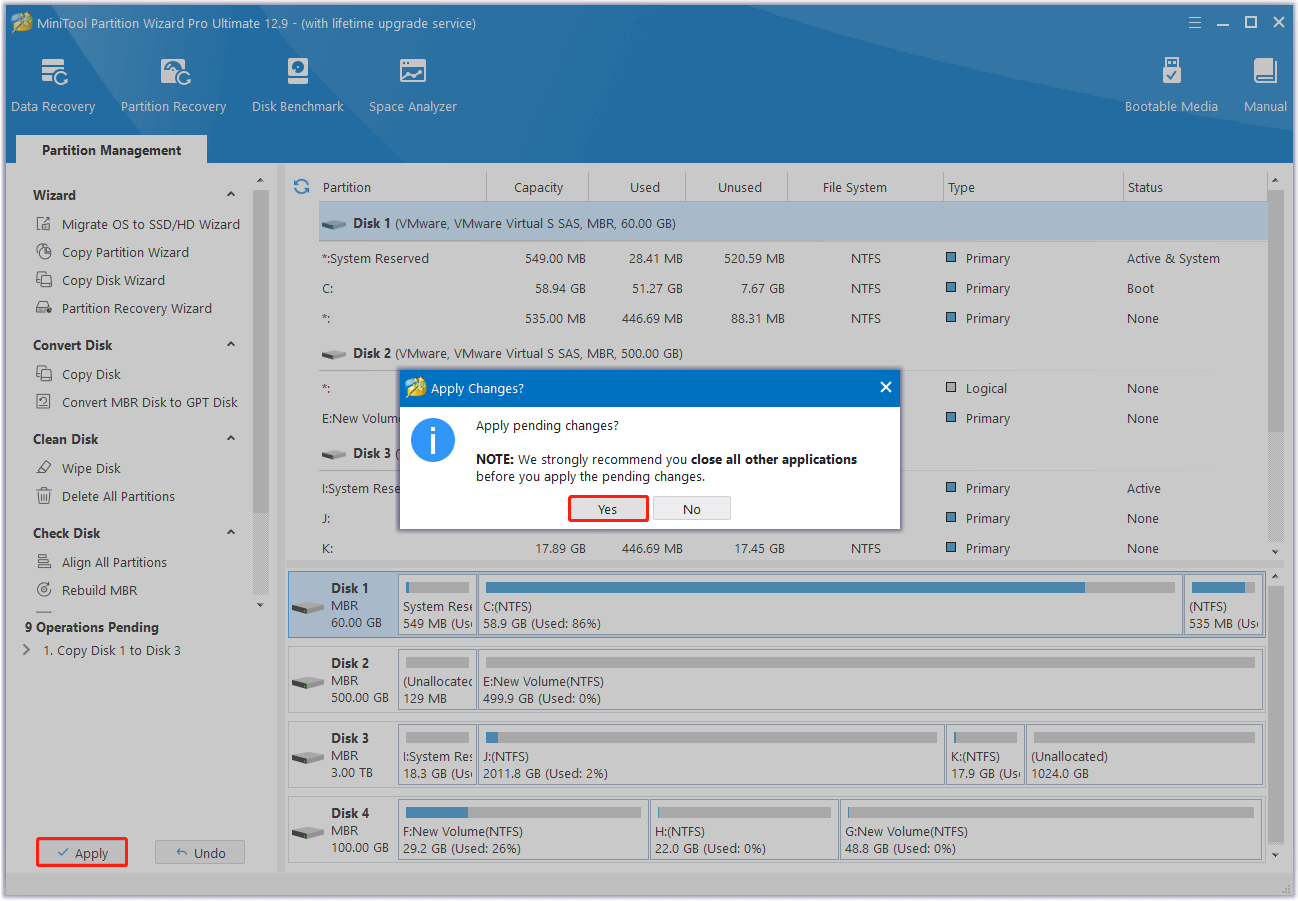This screenshot has width=1298, height=901.
Task: Select Rebuild MBR
Action: pos(87,590)
